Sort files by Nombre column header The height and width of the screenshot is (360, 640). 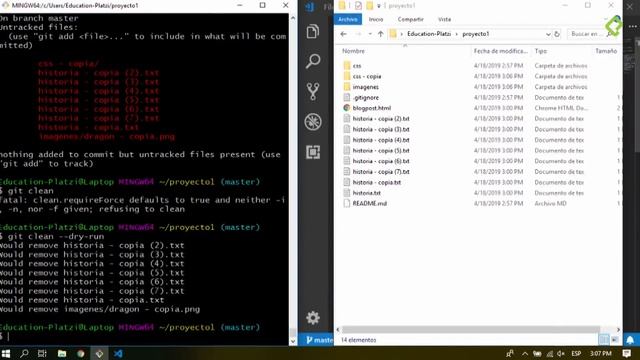tap(353, 51)
